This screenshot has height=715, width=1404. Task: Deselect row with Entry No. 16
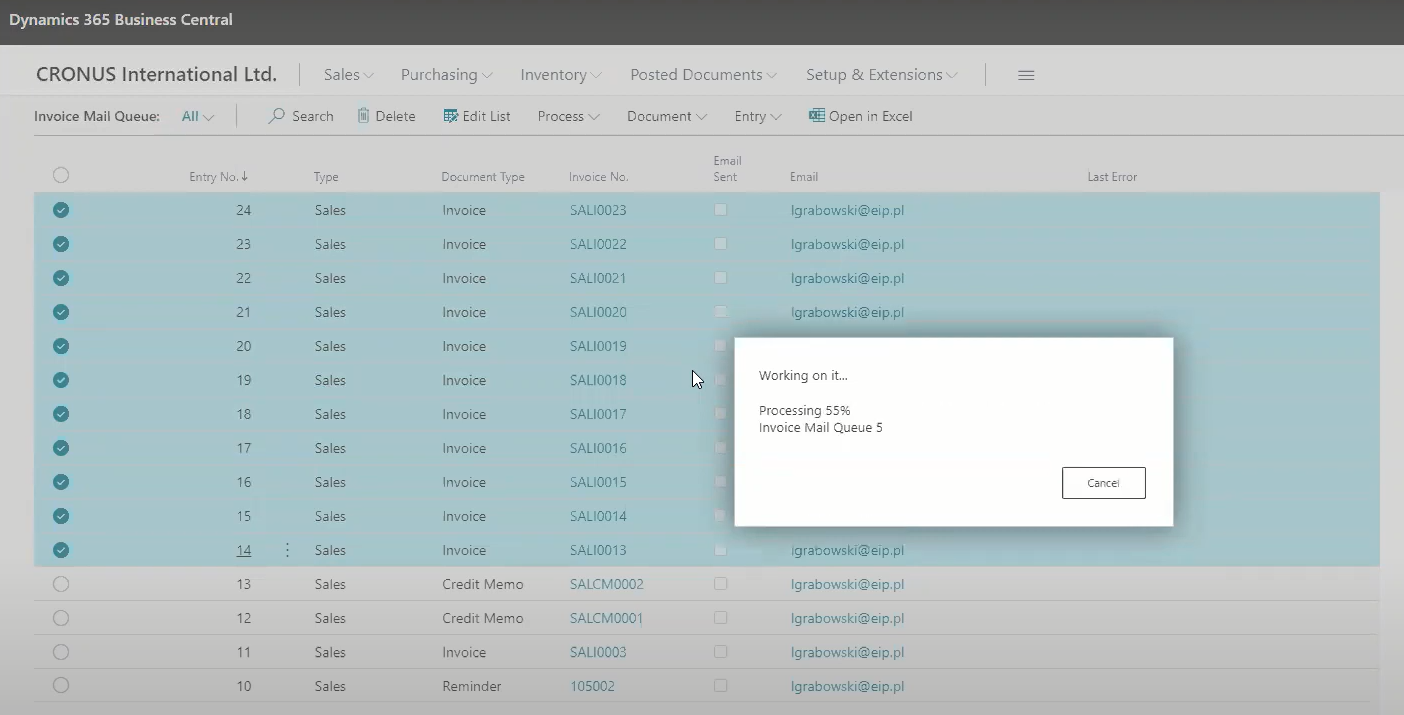(x=61, y=482)
